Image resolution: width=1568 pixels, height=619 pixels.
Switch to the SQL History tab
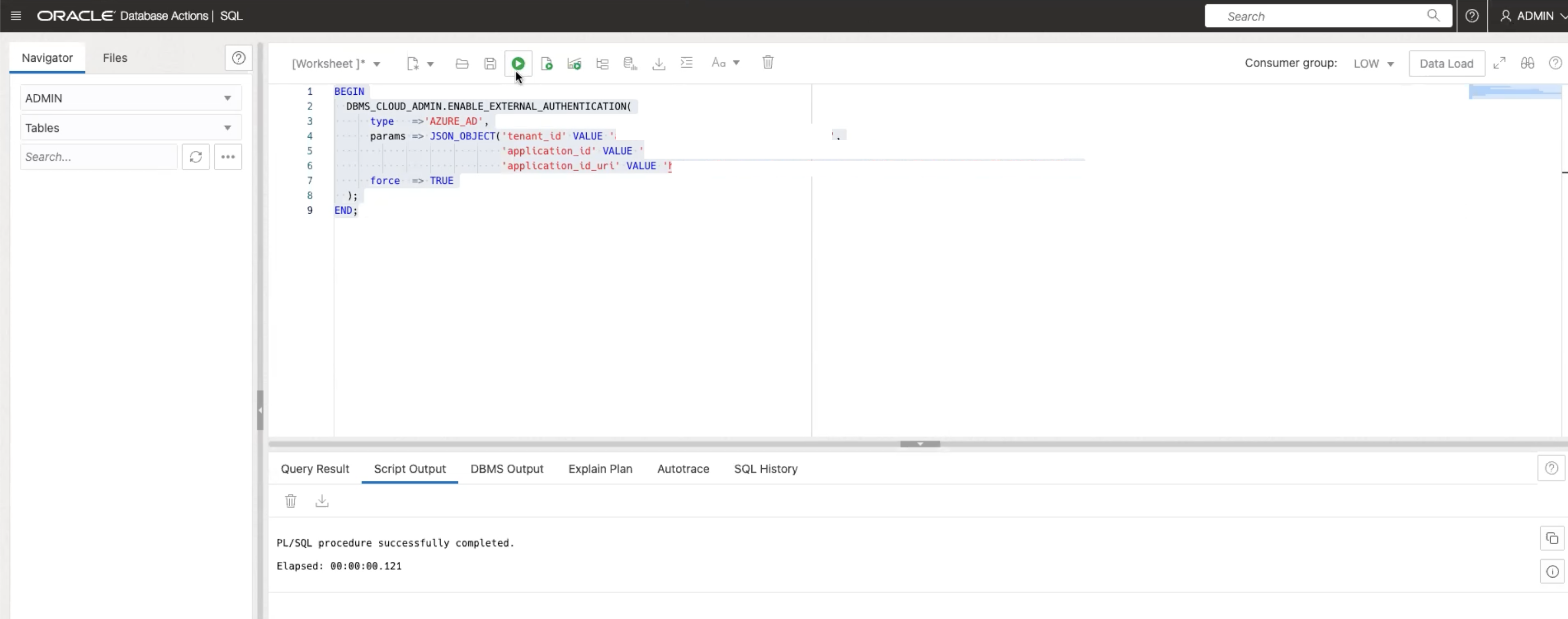click(x=765, y=469)
